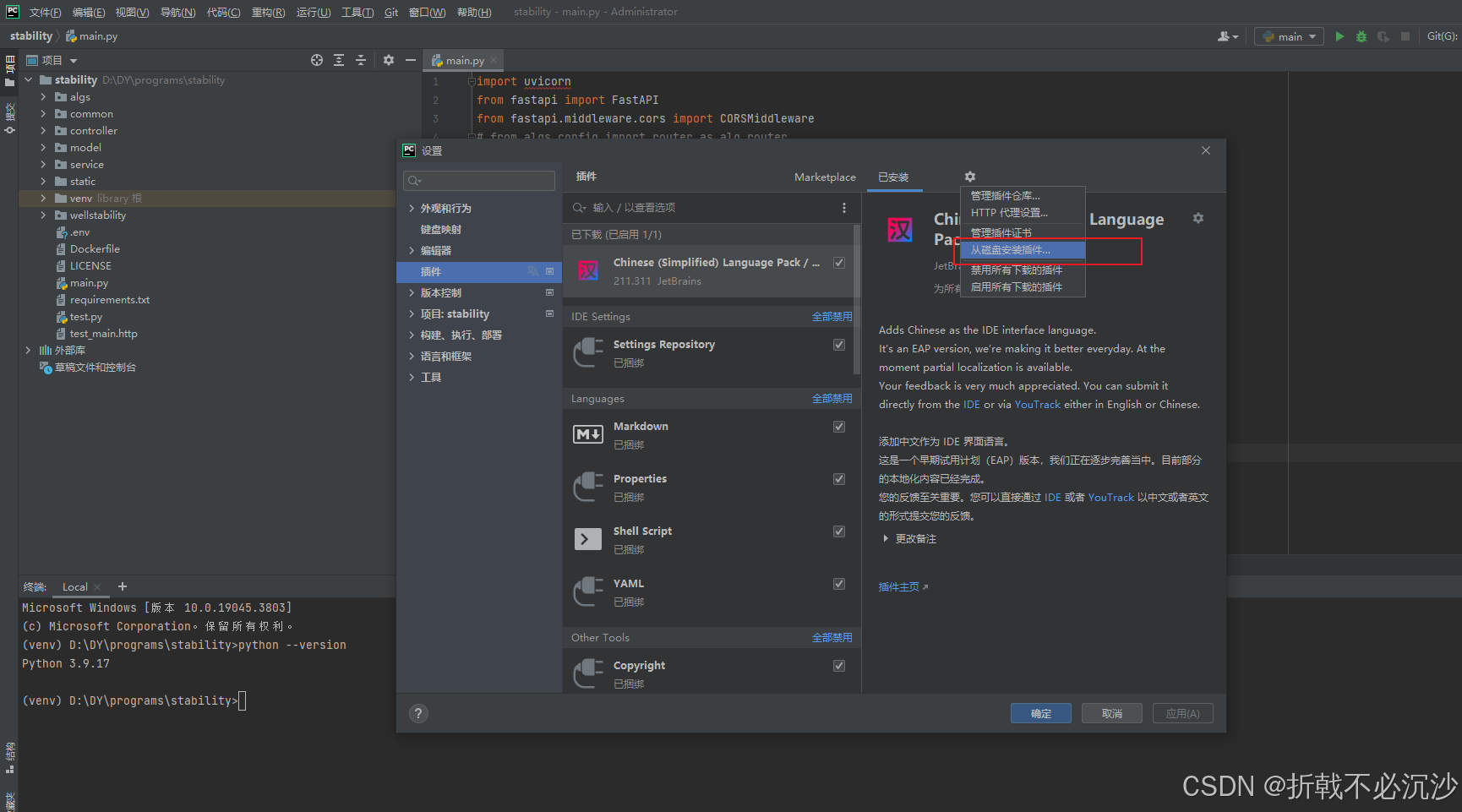The height and width of the screenshot is (812, 1462).
Task: Open the main run configuration dropdown
Action: pyautogui.click(x=1289, y=36)
